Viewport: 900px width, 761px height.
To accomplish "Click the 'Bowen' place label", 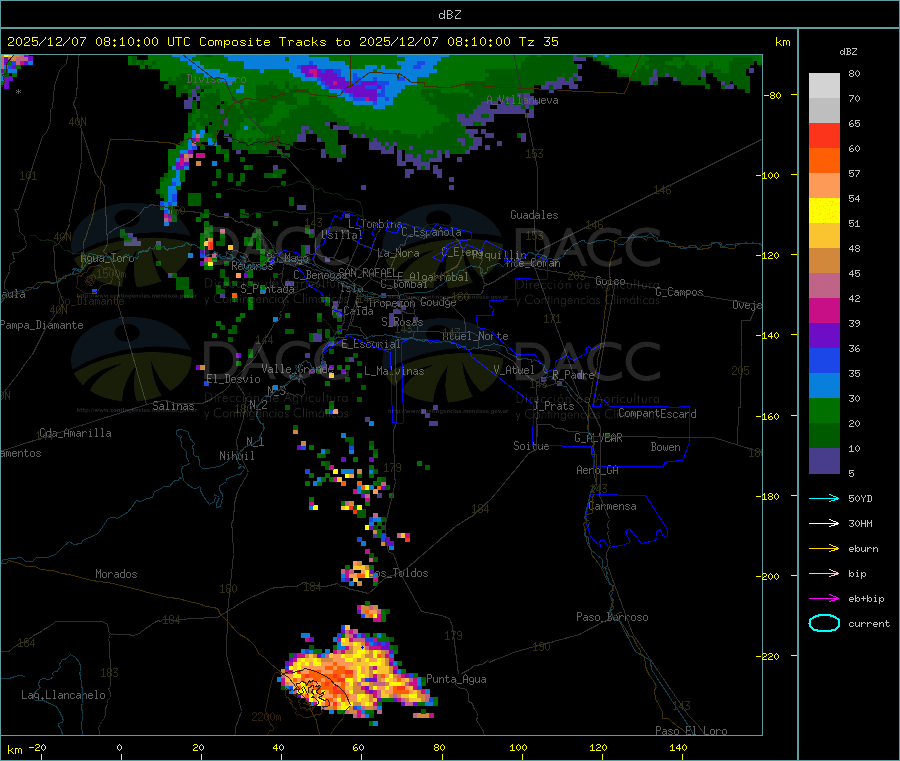I will pos(665,446).
